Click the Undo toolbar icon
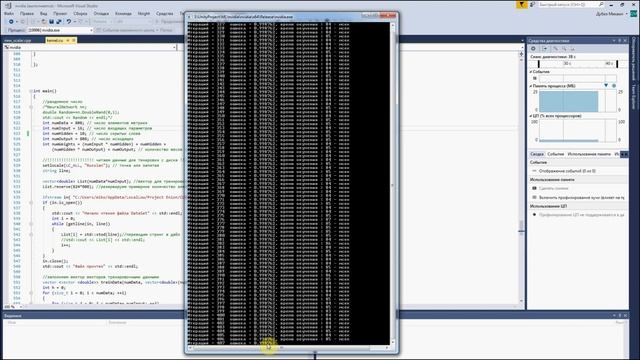Viewport: 640px width, 360px height. 69,22
